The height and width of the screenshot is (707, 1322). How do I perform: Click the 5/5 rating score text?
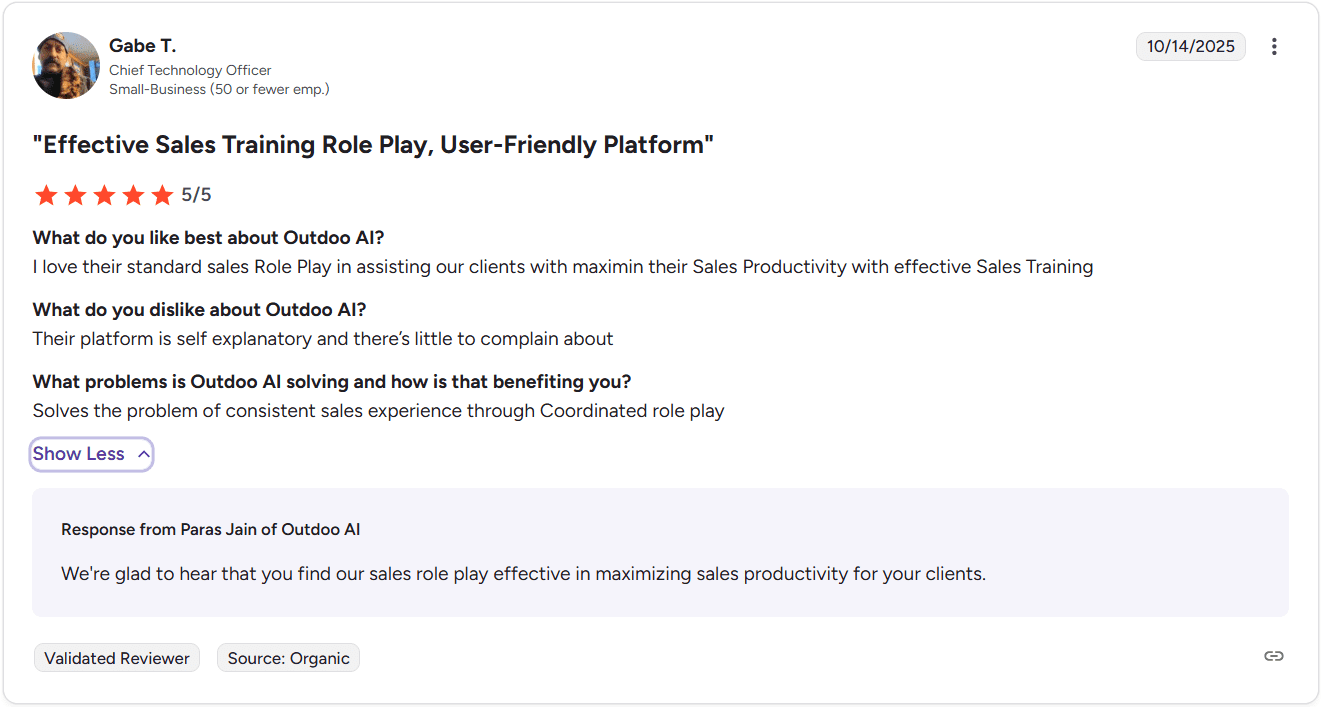196,195
